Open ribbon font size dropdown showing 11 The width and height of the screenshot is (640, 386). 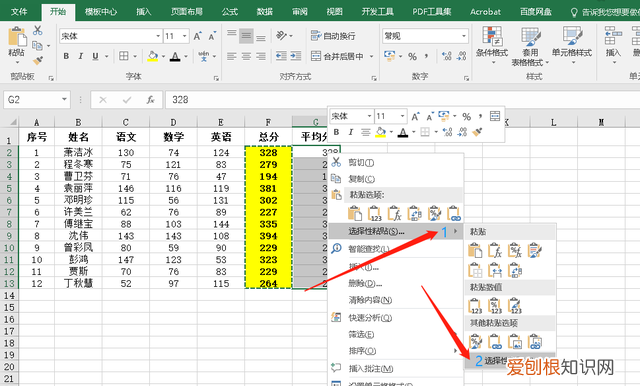[184, 36]
